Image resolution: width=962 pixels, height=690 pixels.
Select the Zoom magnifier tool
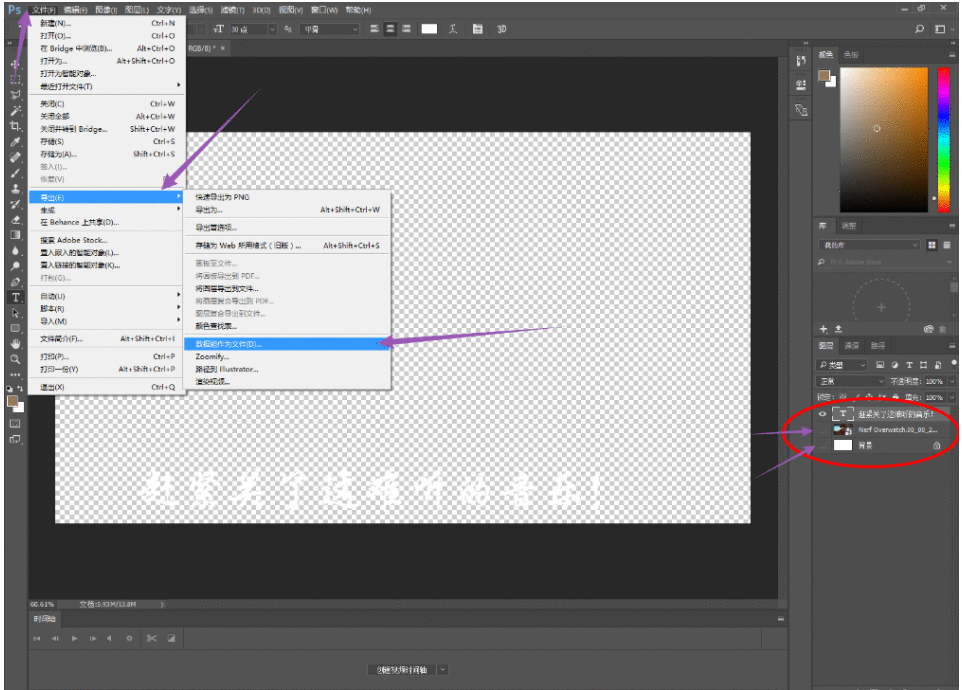(15, 358)
